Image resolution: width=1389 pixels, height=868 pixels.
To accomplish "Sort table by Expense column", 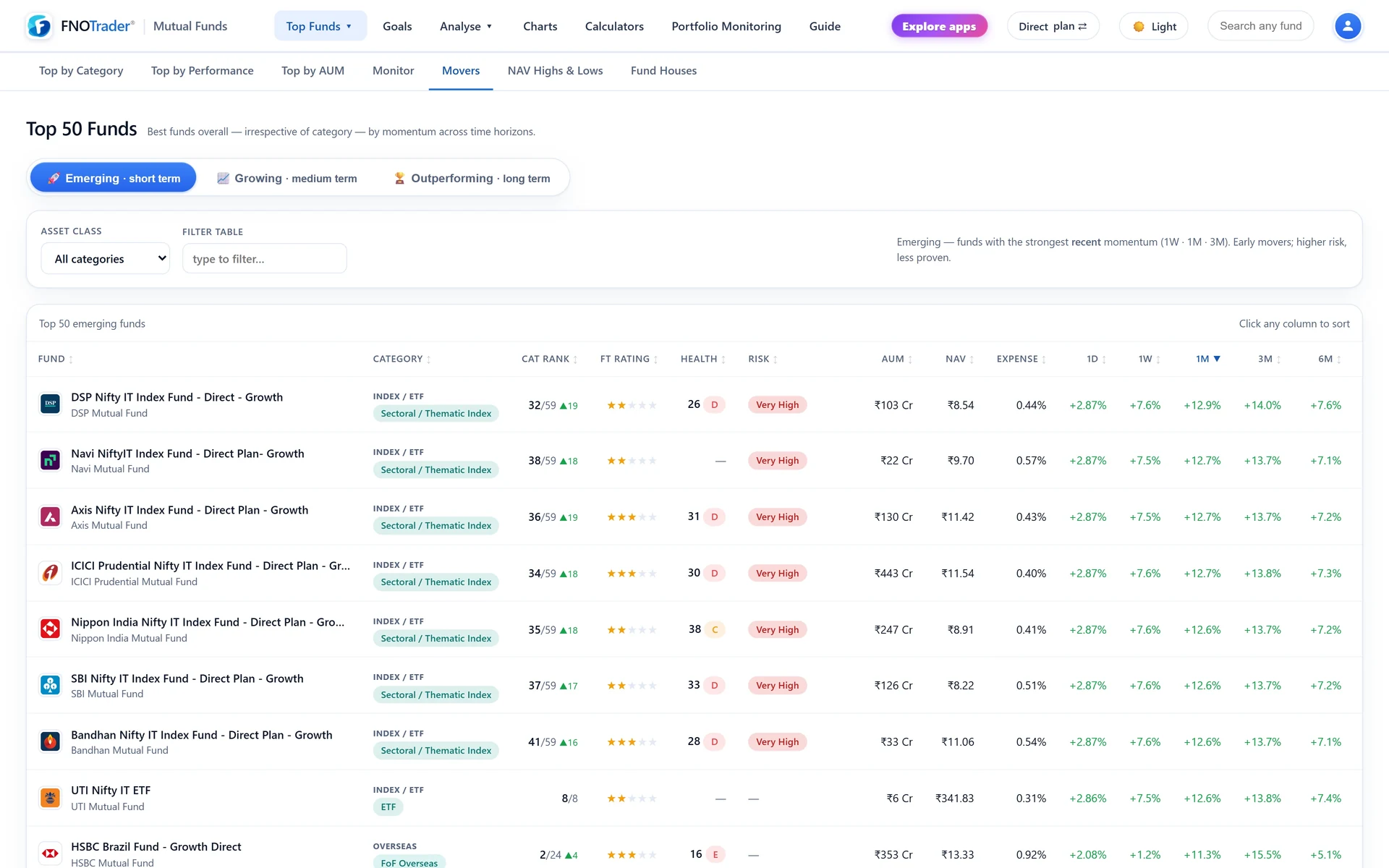I will pyautogui.click(x=1021, y=359).
